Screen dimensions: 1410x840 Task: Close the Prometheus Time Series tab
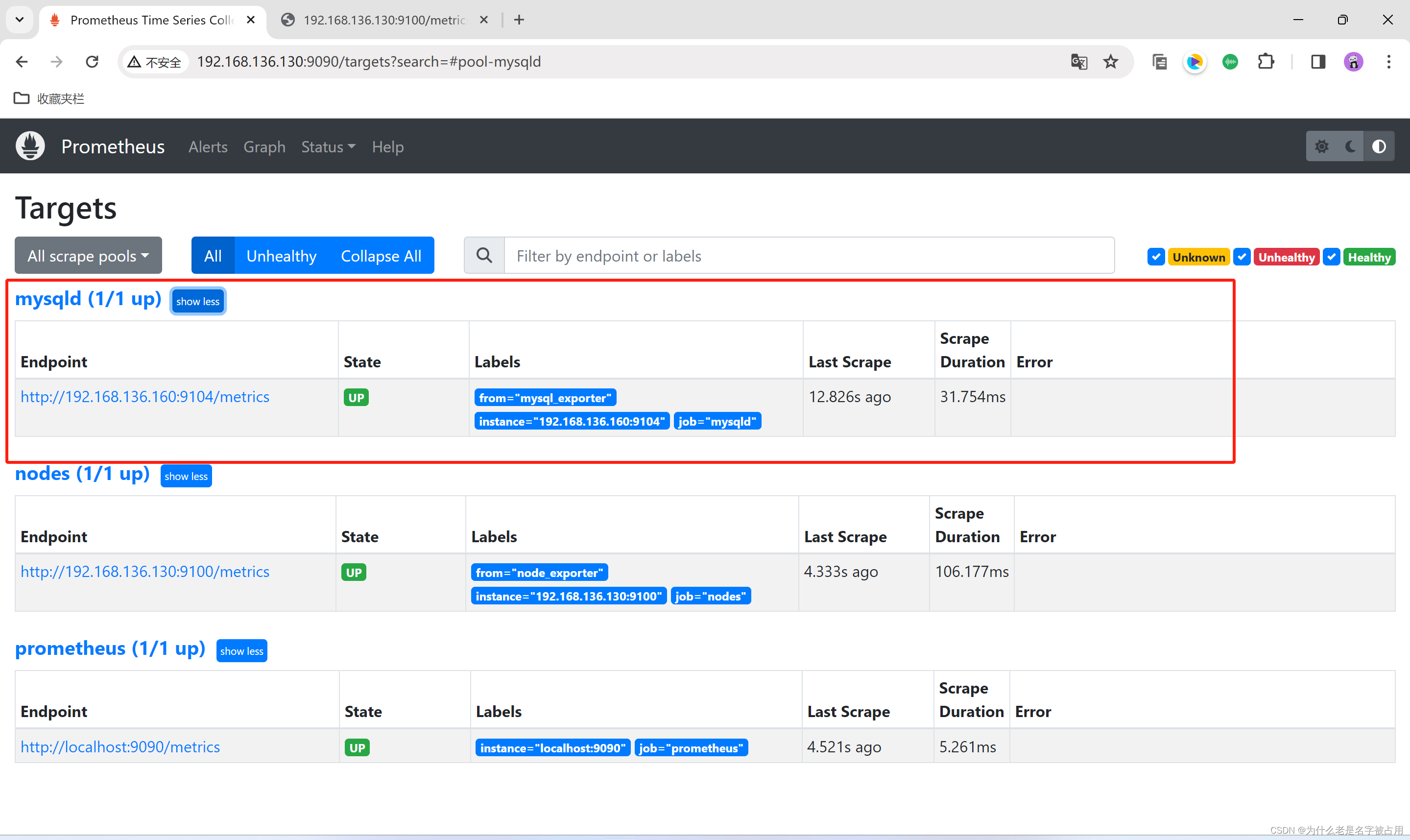pyautogui.click(x=251, y=20)
